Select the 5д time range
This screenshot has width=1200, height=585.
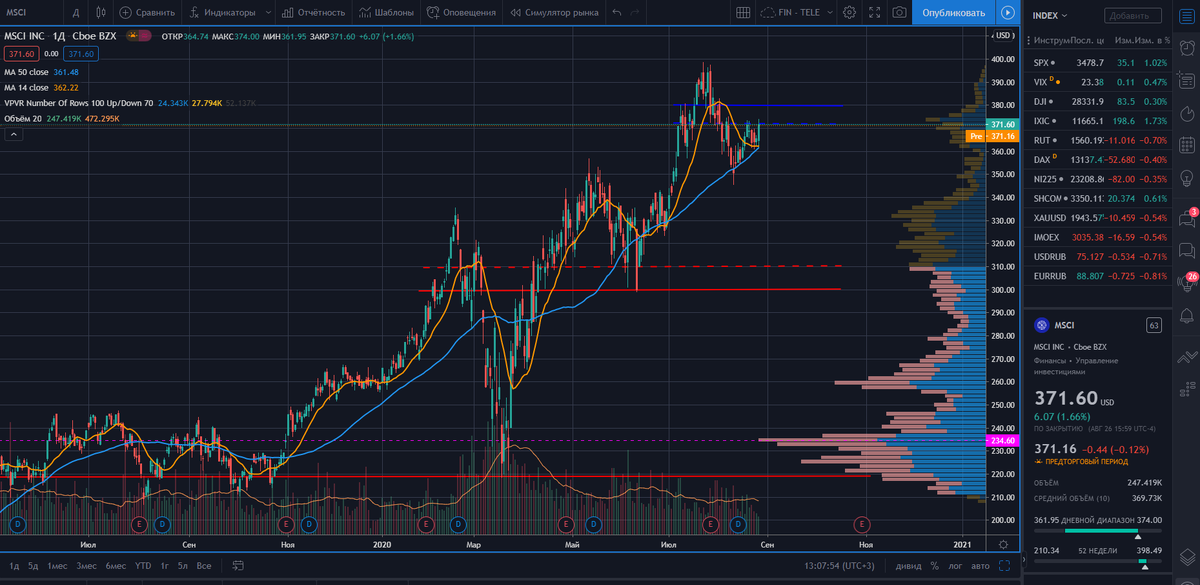[x=33, y=566]
